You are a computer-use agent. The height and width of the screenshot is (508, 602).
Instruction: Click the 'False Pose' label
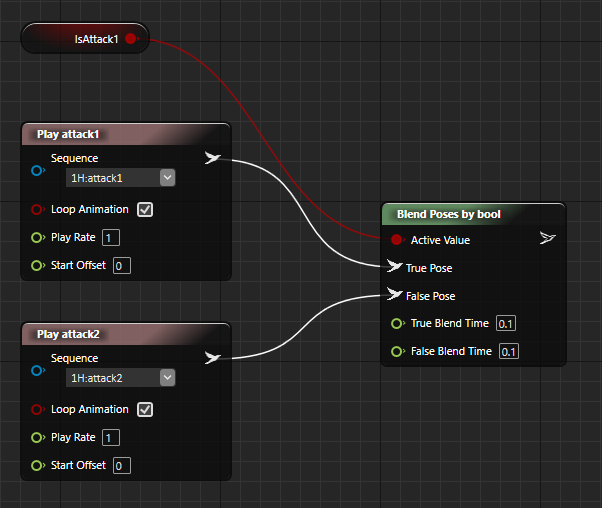click(430, 296)
